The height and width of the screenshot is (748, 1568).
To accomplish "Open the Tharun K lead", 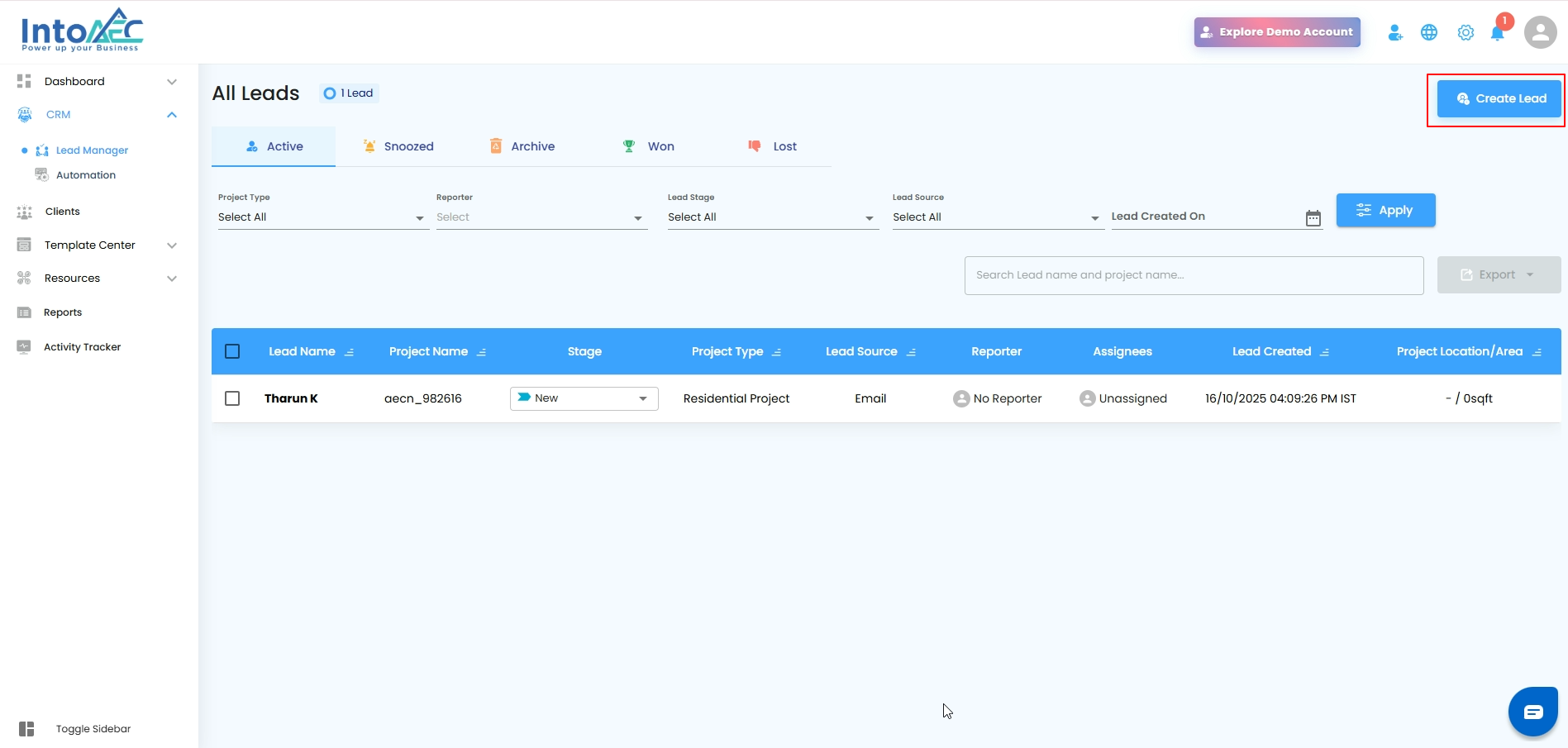I will [x=291, y=398].
